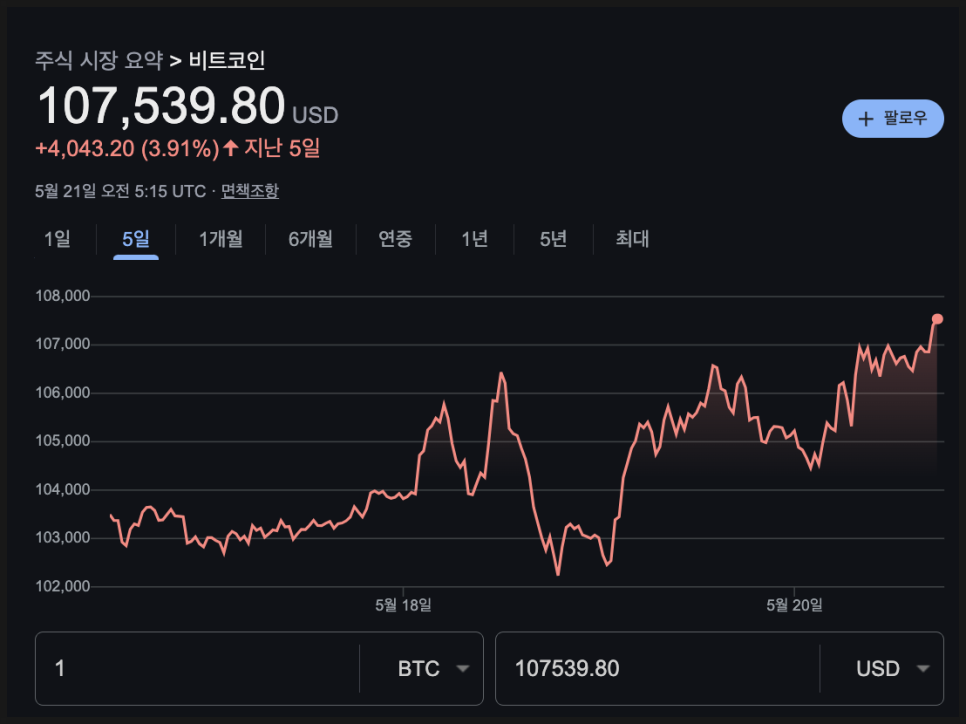Open the 연중 year-to-date tab
Viewport: 966px width, 724px height.
[395, 239]
